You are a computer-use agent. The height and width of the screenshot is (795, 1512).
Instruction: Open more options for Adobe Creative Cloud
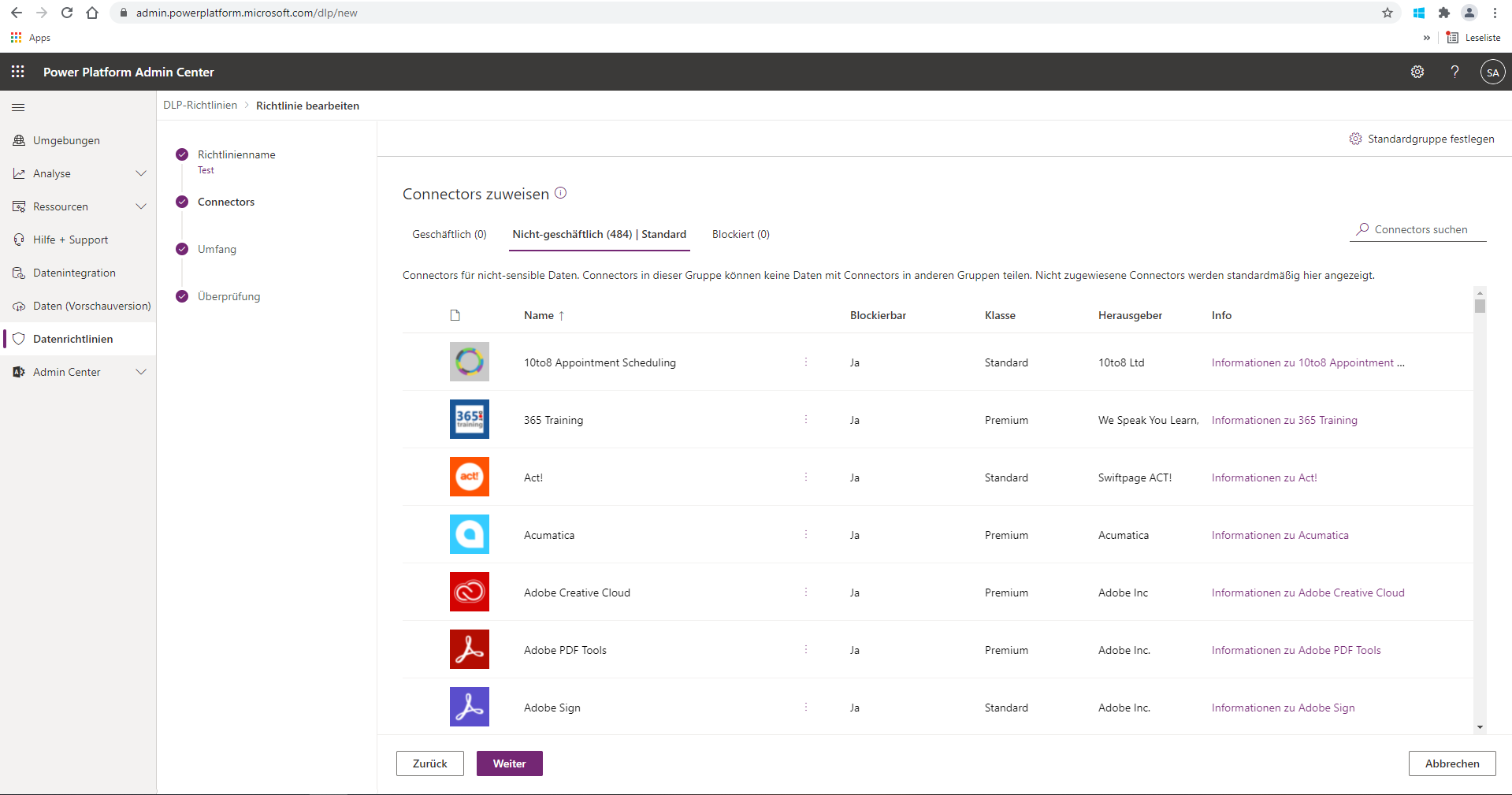click(806, 592)
